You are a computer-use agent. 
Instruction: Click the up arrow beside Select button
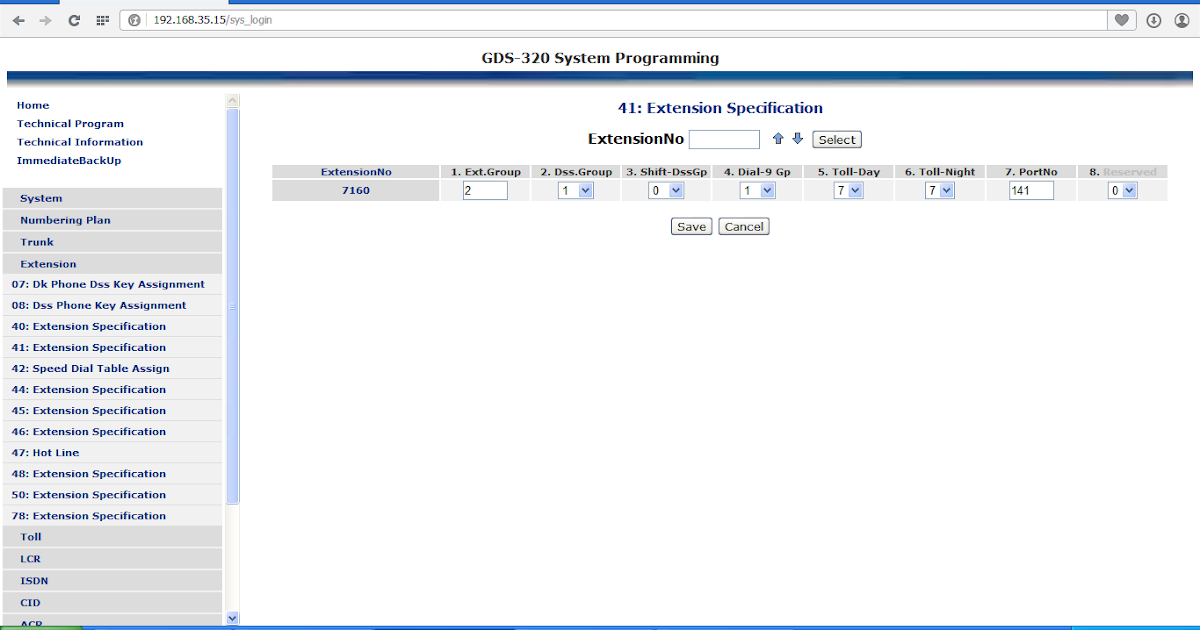(x=778, y=139)
